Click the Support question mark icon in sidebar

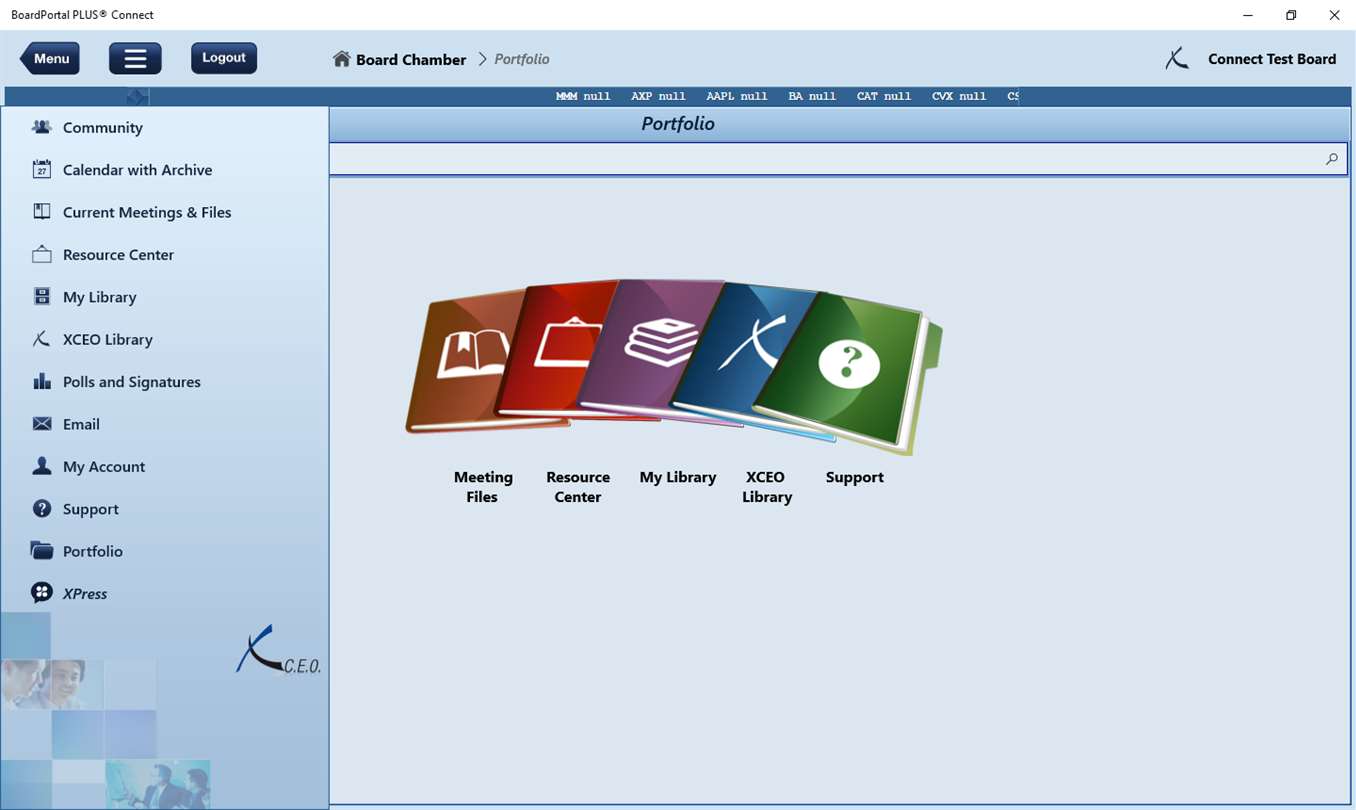click(42, 508)
